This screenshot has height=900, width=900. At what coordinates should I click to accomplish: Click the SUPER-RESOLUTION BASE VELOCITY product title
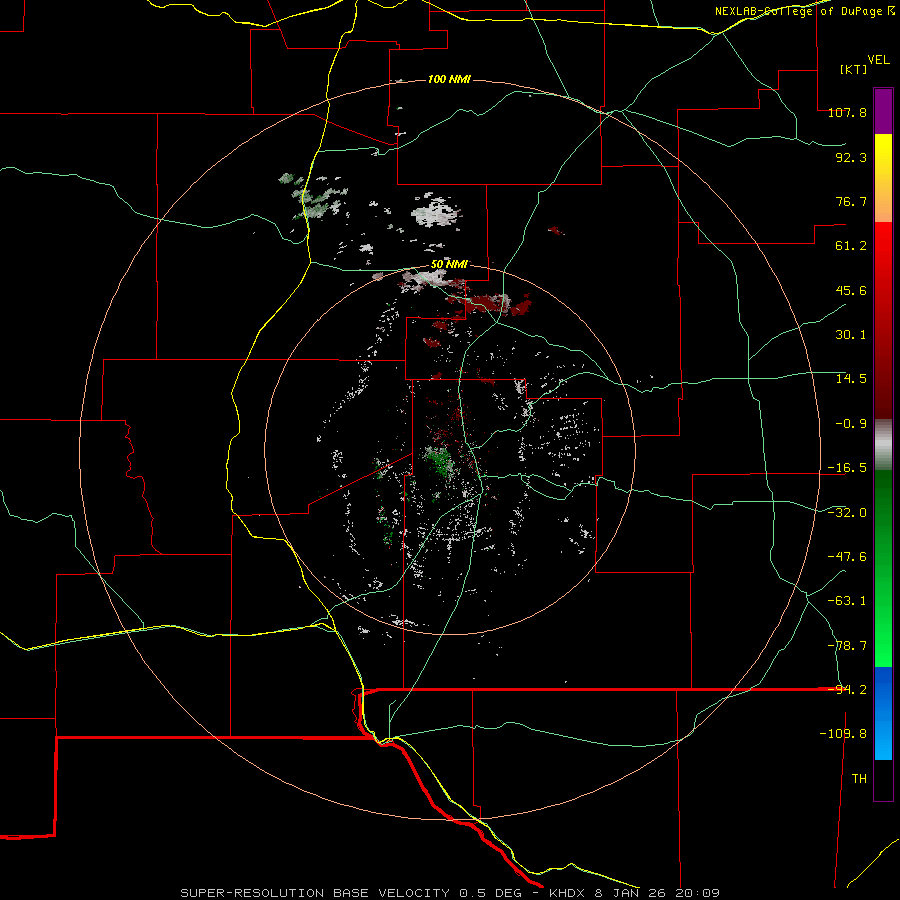click(315, 893)
